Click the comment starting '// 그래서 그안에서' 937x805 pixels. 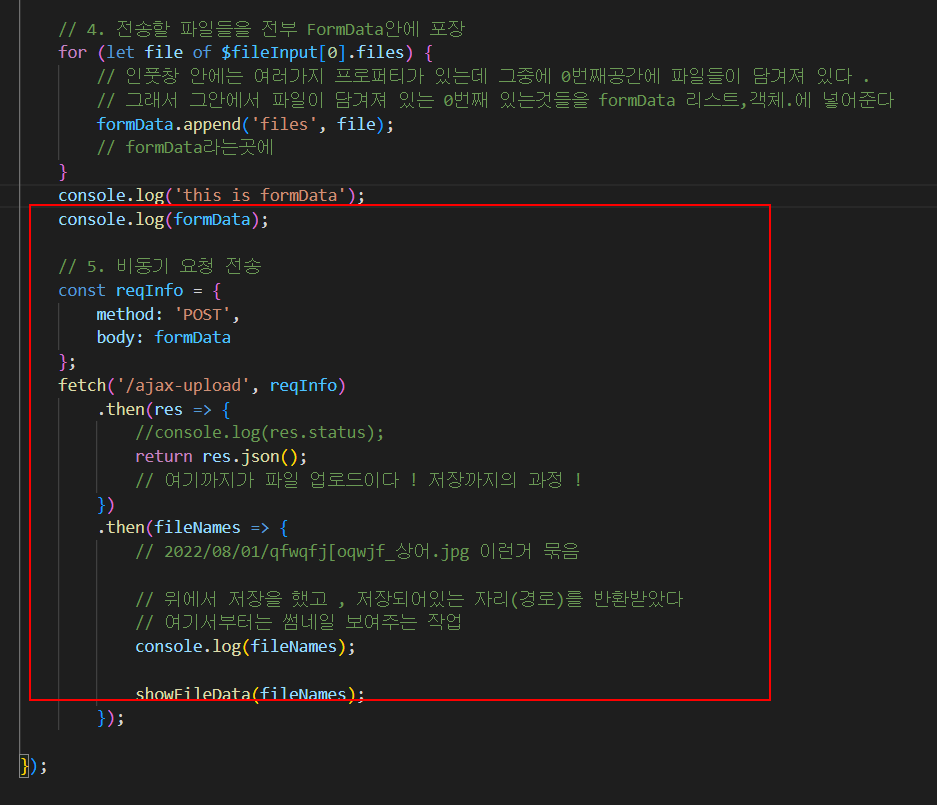pyautogui.click(x=495, y=100)
